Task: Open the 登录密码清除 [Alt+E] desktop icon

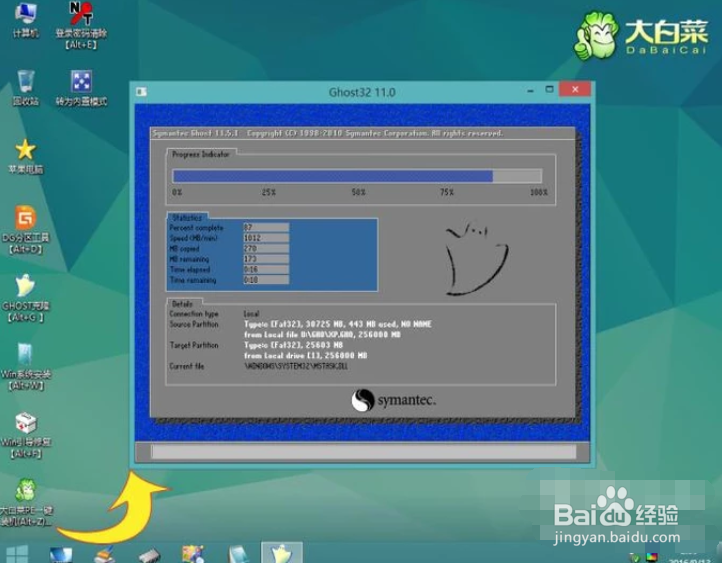Action: 82,25
